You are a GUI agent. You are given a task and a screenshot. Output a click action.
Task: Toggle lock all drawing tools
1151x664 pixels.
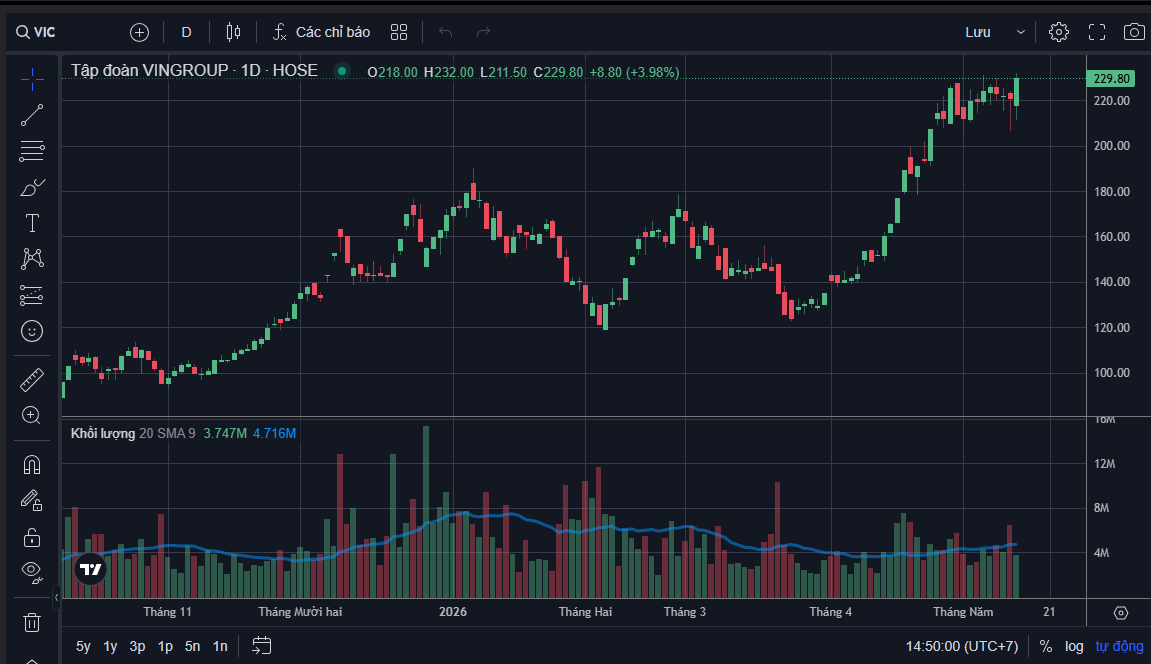[x=32, y=537]
